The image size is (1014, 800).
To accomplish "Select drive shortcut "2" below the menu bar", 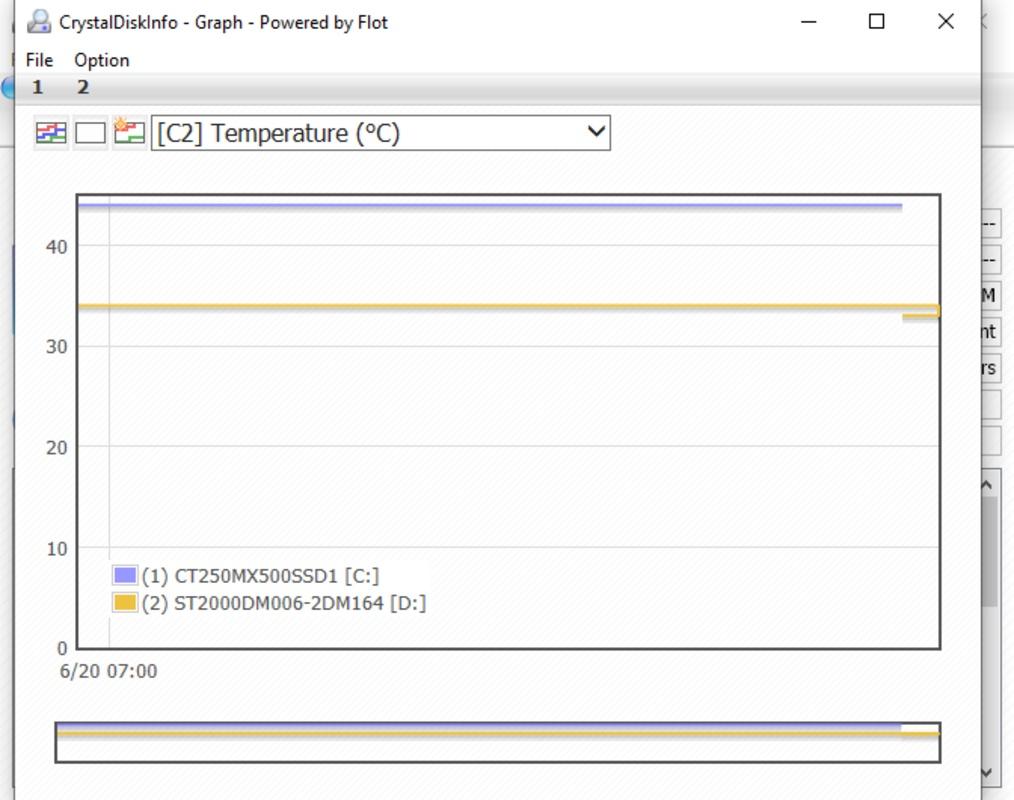I will coord(82,87).
